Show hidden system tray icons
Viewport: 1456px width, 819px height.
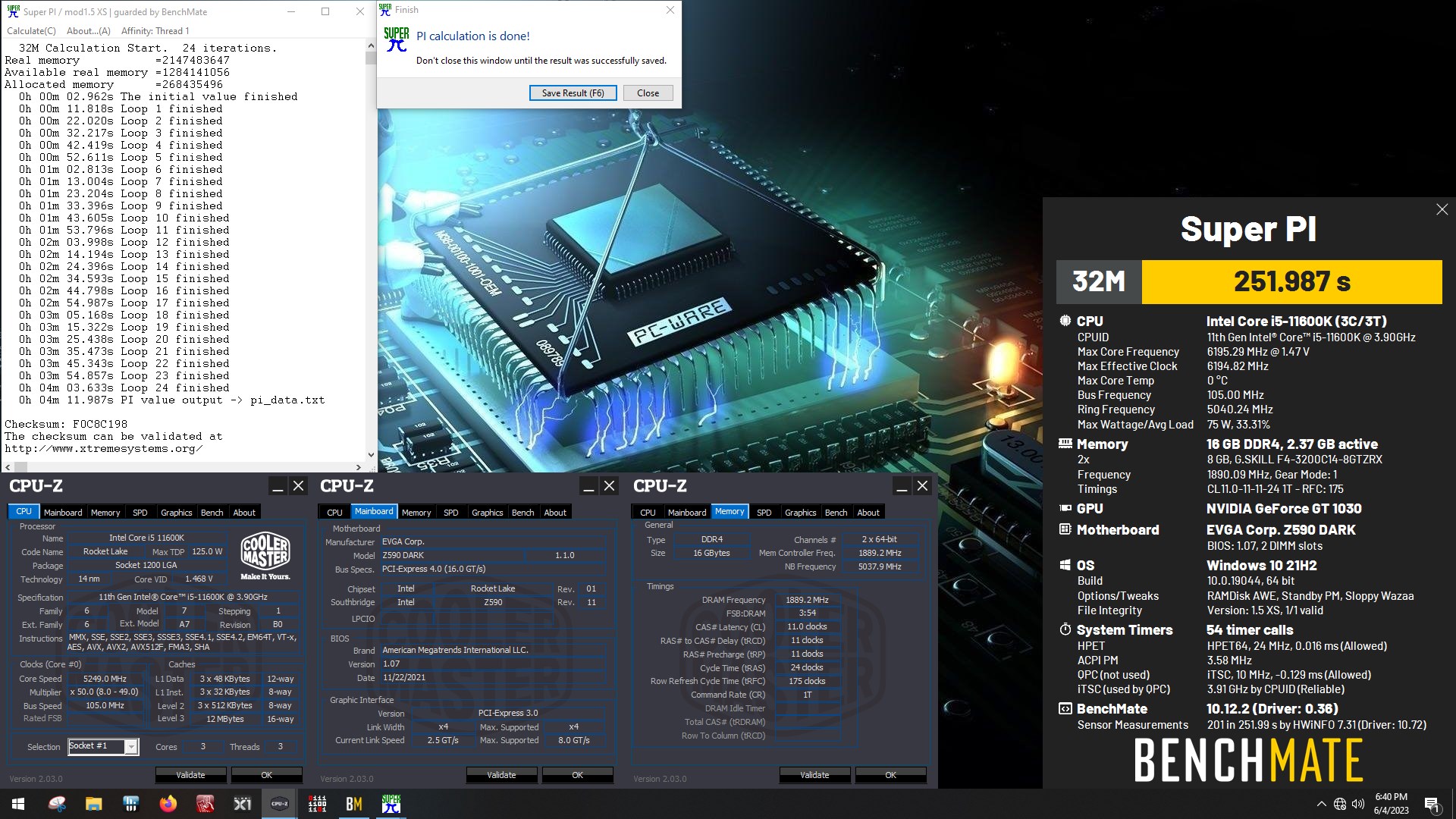pyautogui.click(x=1322, y=804)
